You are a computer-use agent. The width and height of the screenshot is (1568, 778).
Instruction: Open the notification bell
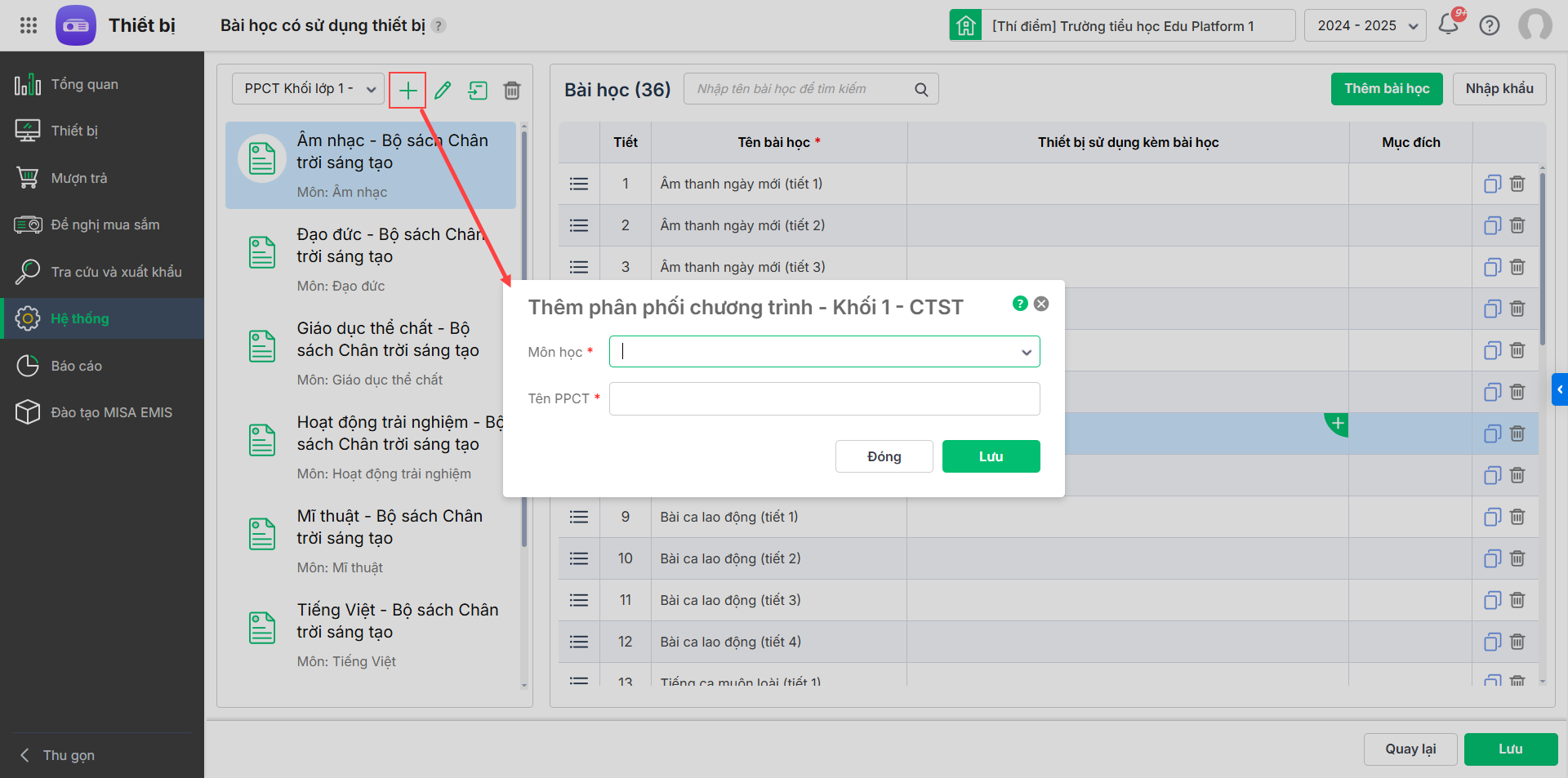[x=1449, y=24]
